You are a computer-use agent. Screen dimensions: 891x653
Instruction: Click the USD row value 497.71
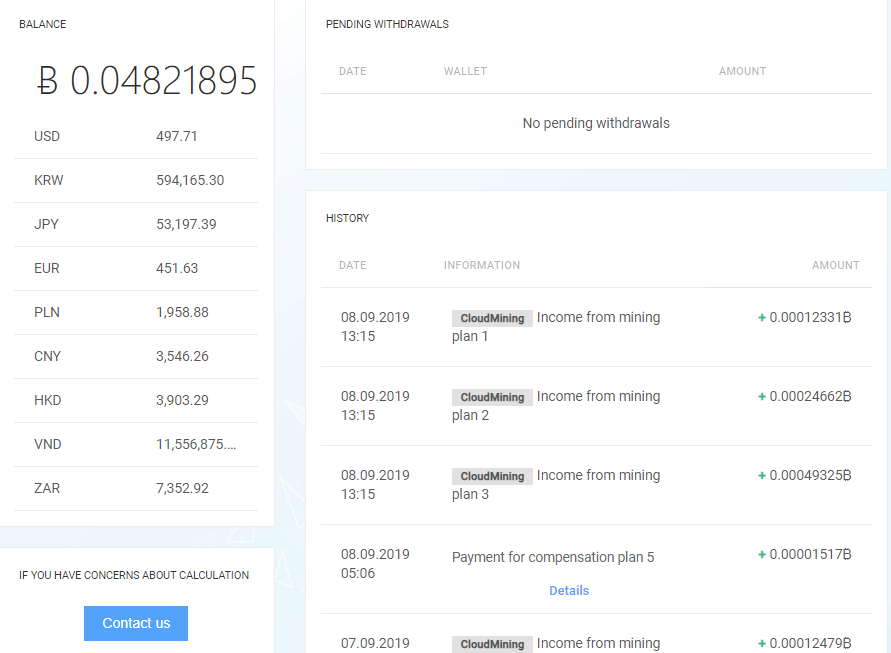177,136
